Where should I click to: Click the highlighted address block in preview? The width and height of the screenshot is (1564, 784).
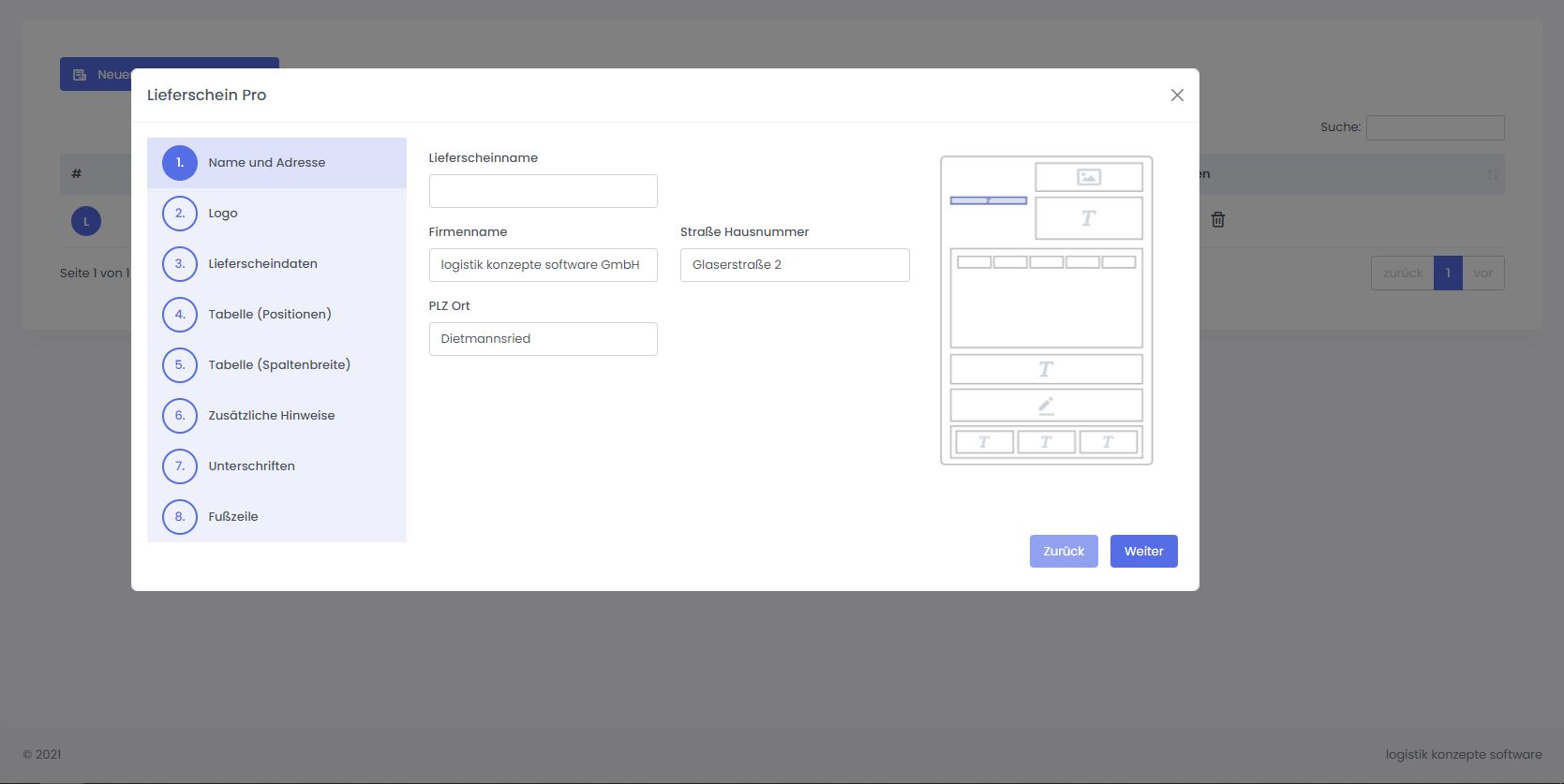point(989,200)
